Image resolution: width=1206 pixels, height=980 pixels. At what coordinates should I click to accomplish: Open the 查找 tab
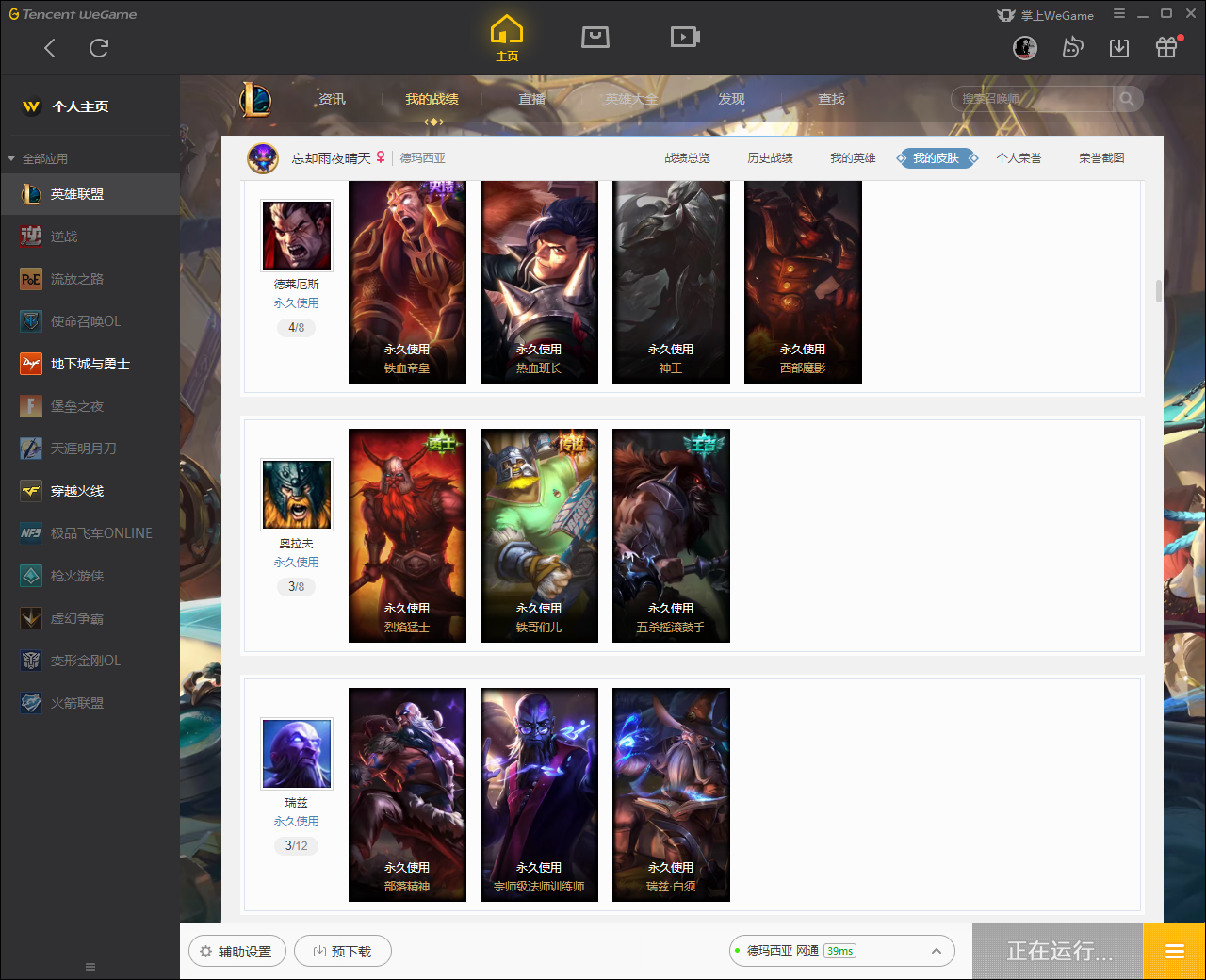pos(831,99)
